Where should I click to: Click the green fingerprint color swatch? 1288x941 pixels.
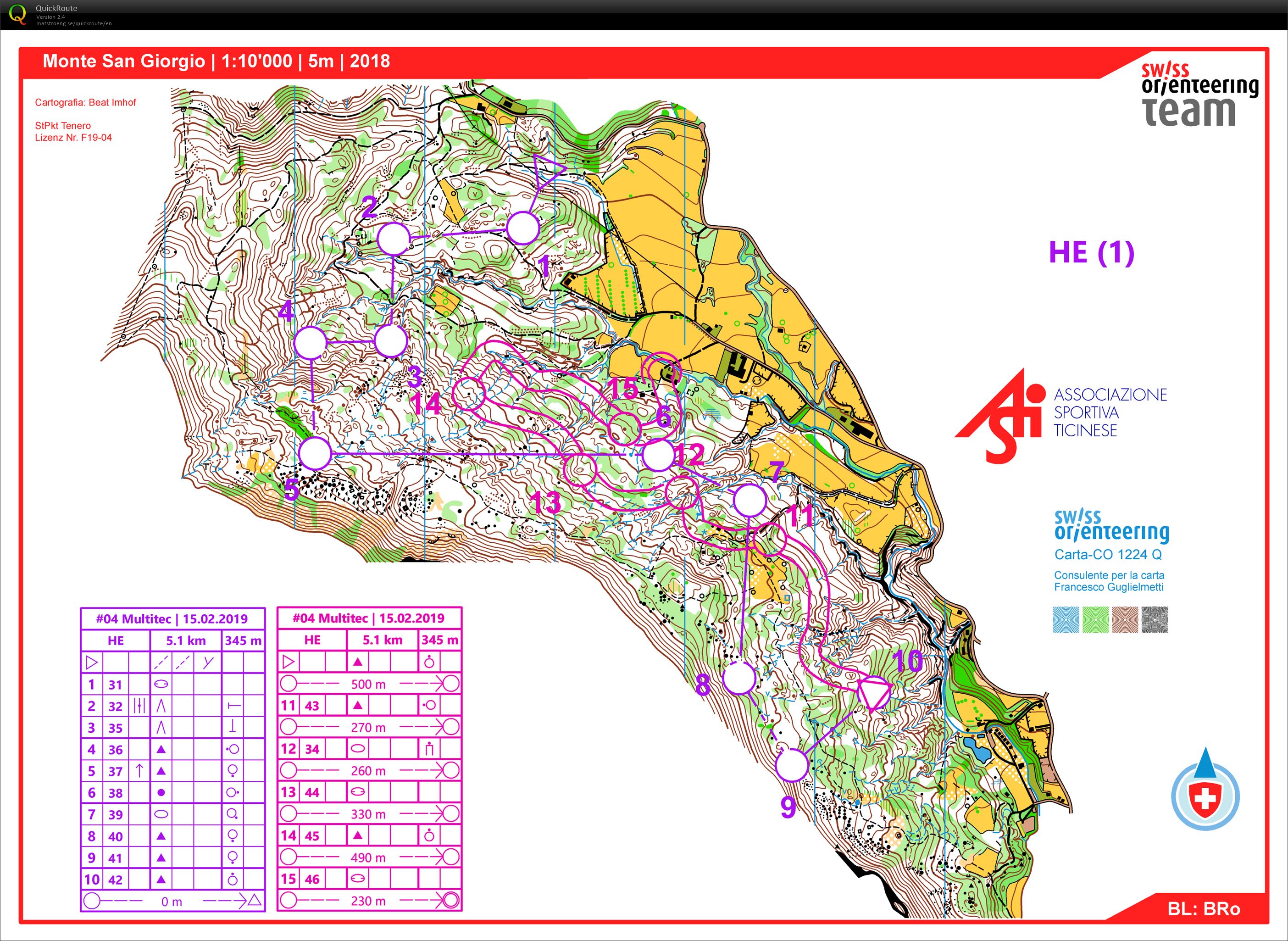tap(1095, 620)
